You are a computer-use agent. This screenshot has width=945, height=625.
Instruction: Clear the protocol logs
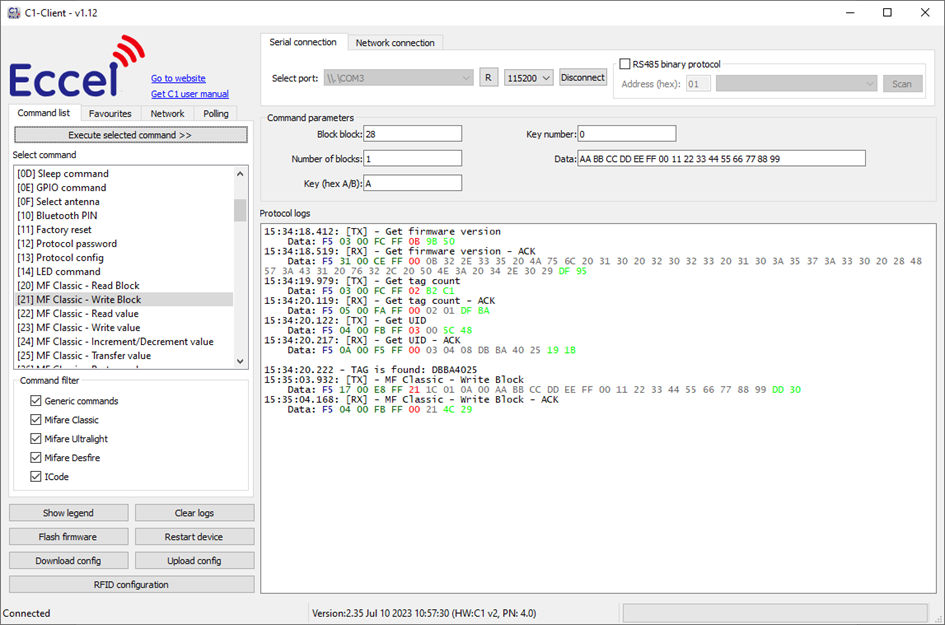click(x=194, y=512)
